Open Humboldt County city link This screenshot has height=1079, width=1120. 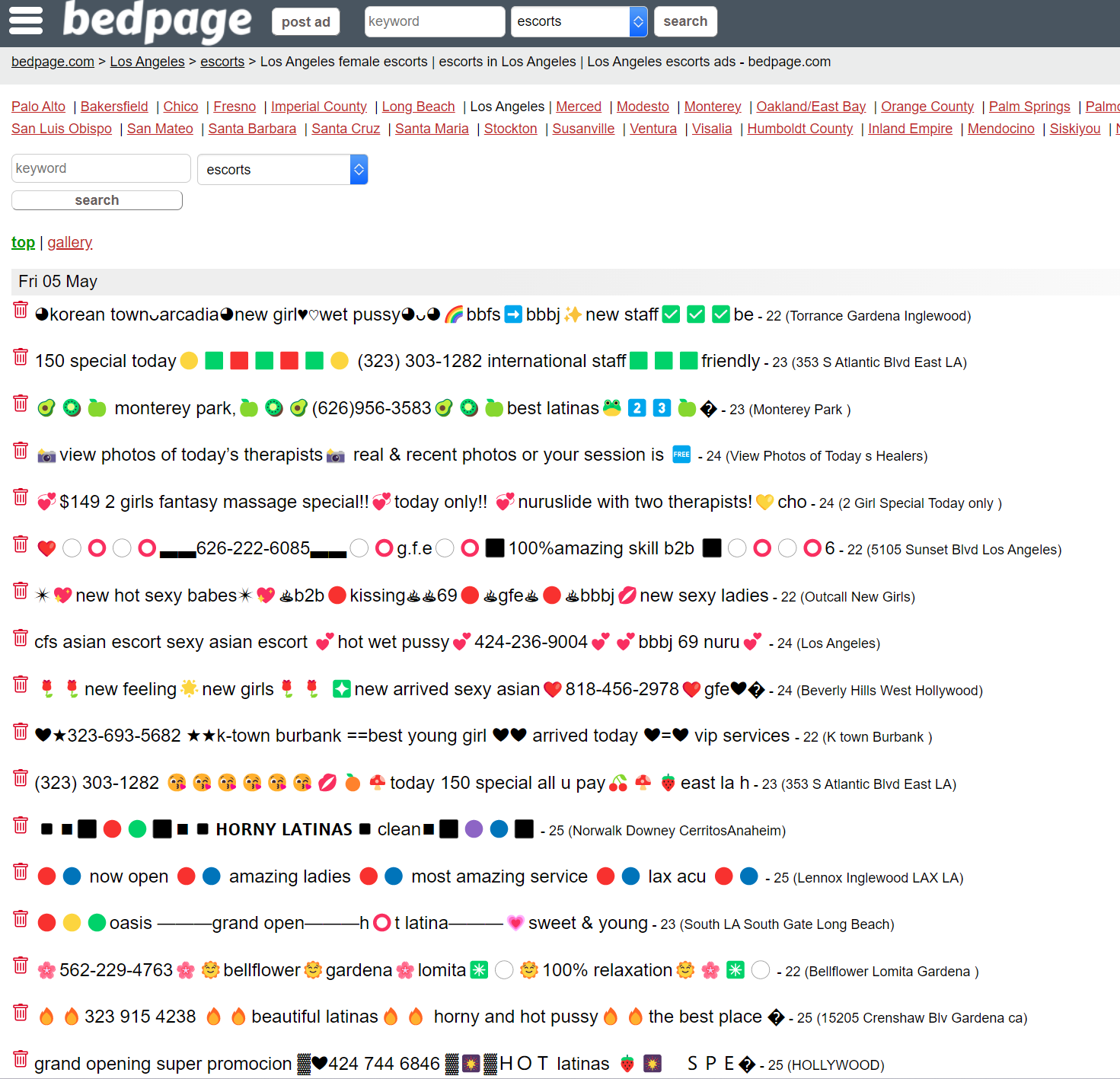tap(800, 129)
